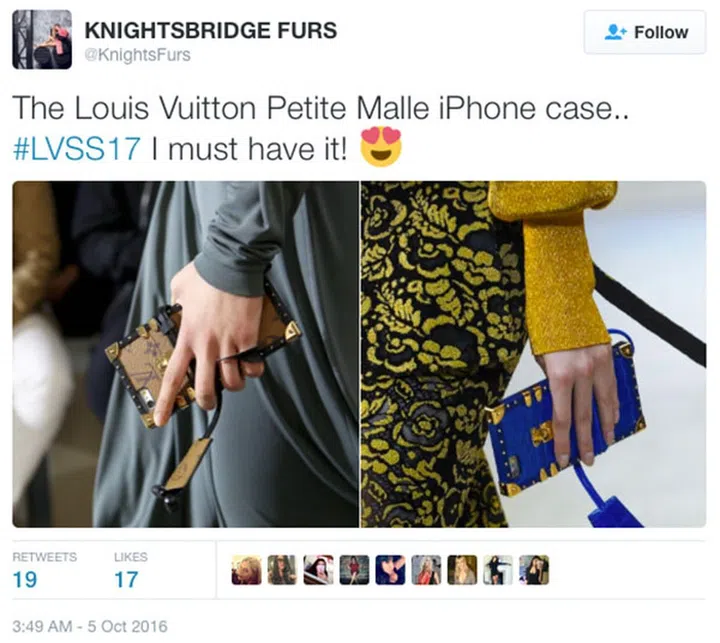Open the KNIGHTSBRIDGE FURS display name
Screen dimensions: 720x643
[x=210, y=30]
